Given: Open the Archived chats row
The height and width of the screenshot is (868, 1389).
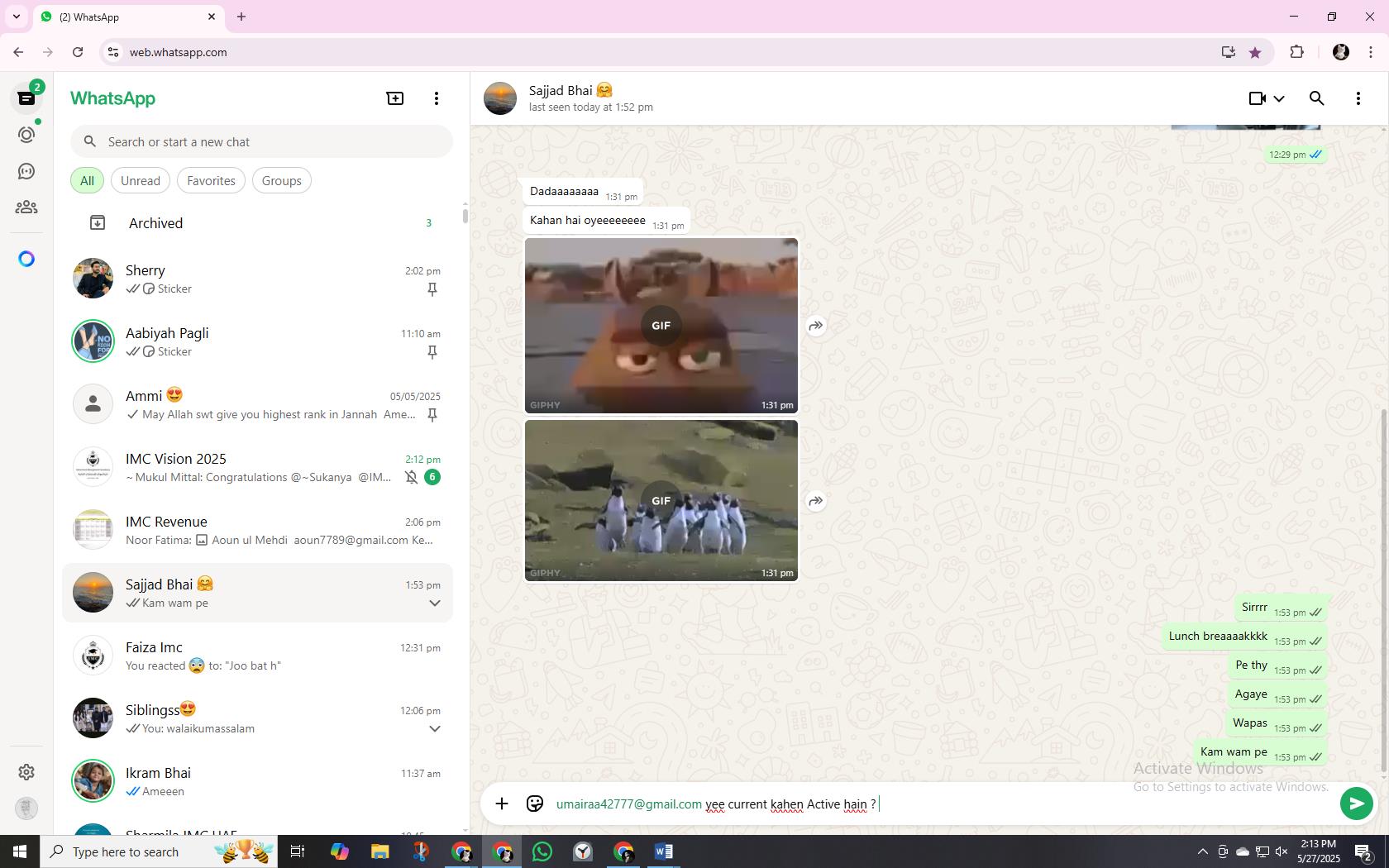Looking at the screenshot, I should [257, 223].
